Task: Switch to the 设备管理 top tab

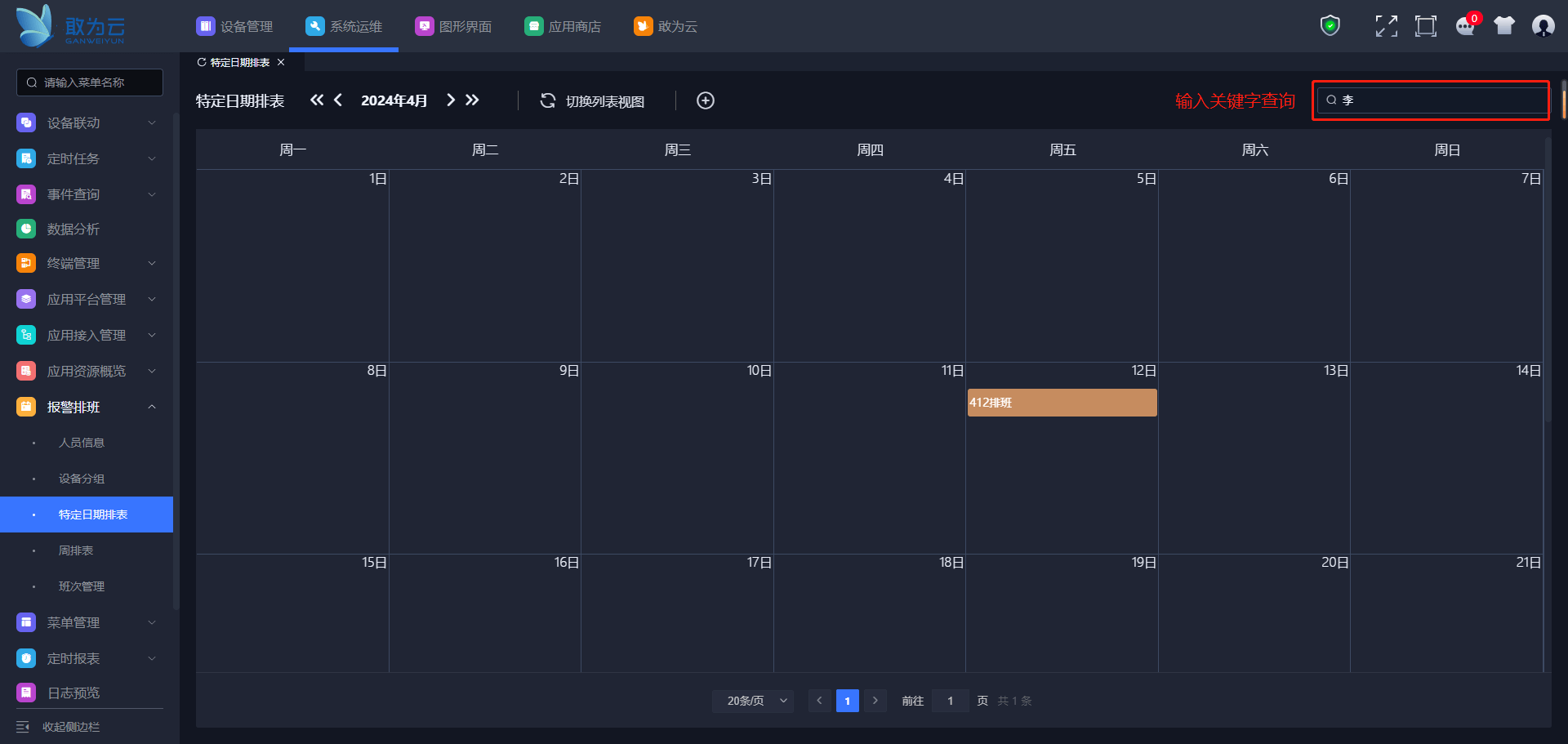Action: click(x=235, y=27)
